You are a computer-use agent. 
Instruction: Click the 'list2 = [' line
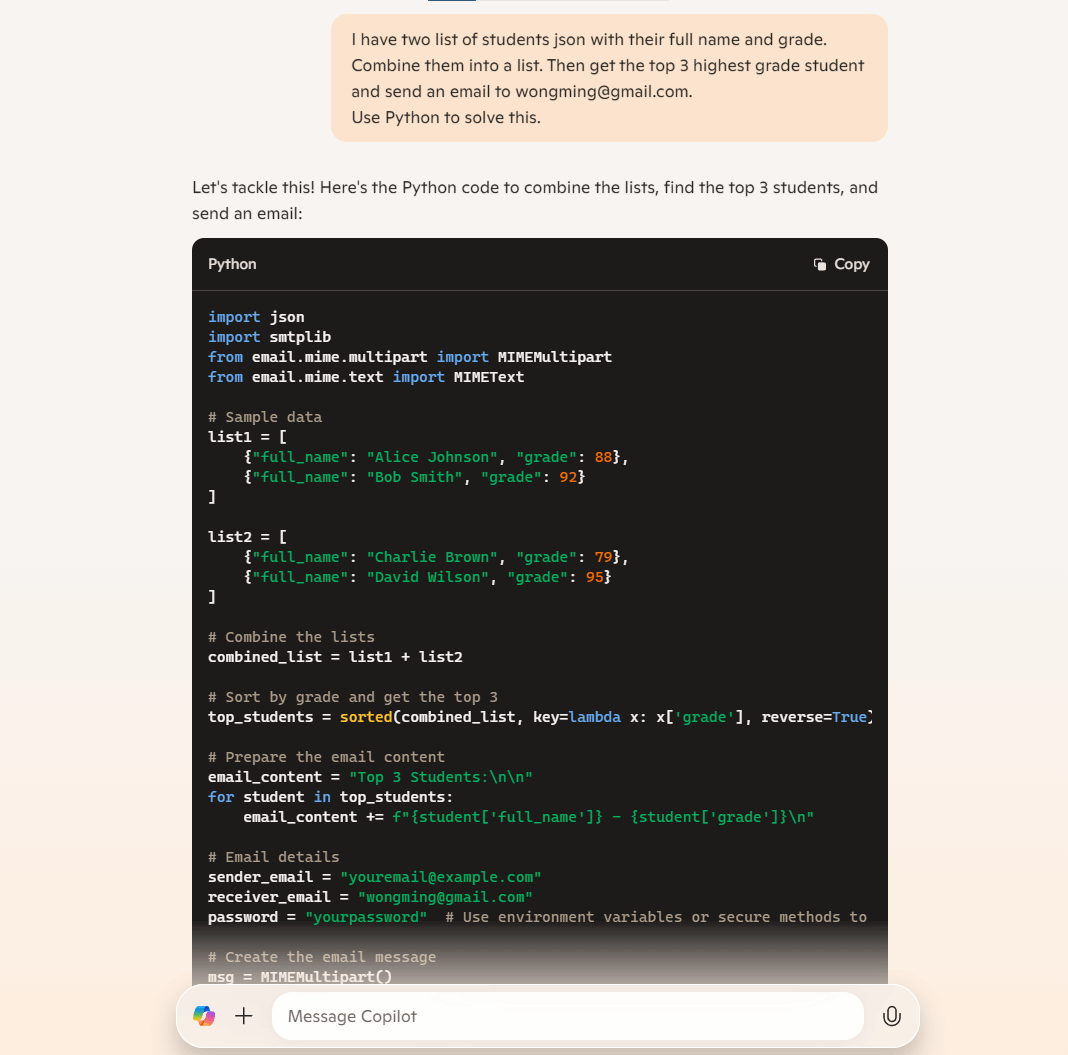[x=247, y=537]
